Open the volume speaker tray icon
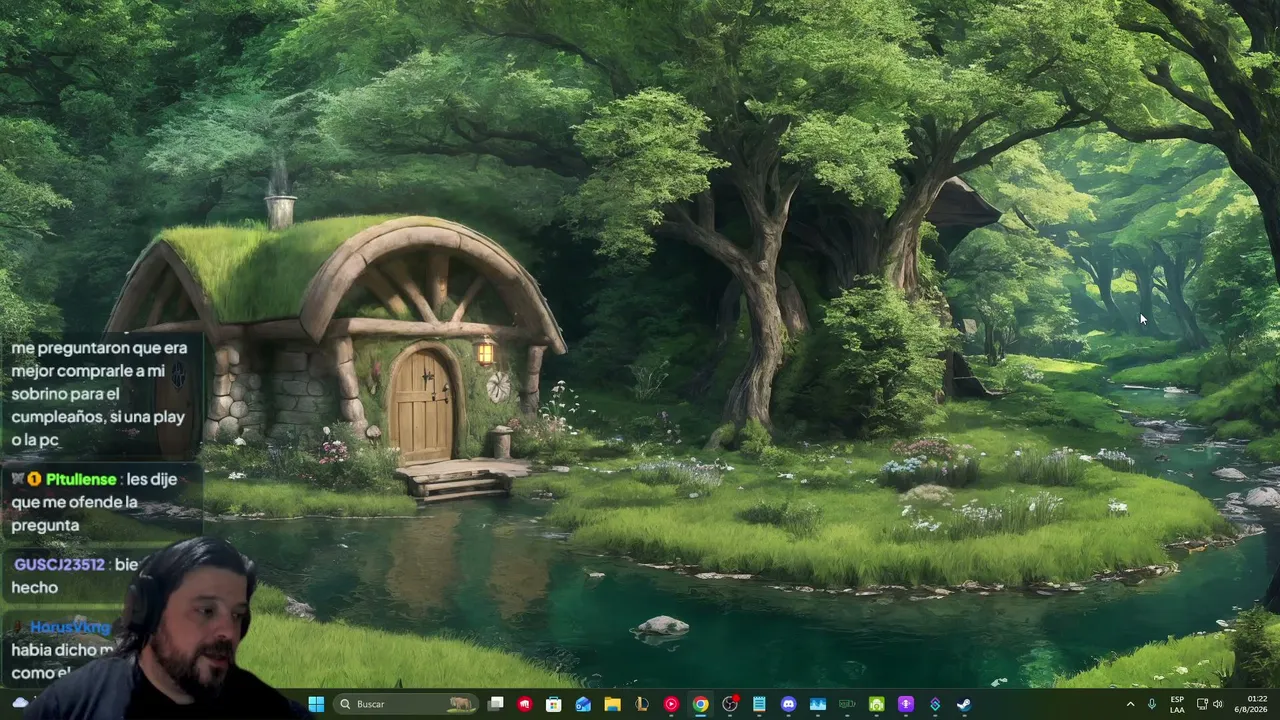This screenshot has height=720, width=1280. pos(1218,704)
